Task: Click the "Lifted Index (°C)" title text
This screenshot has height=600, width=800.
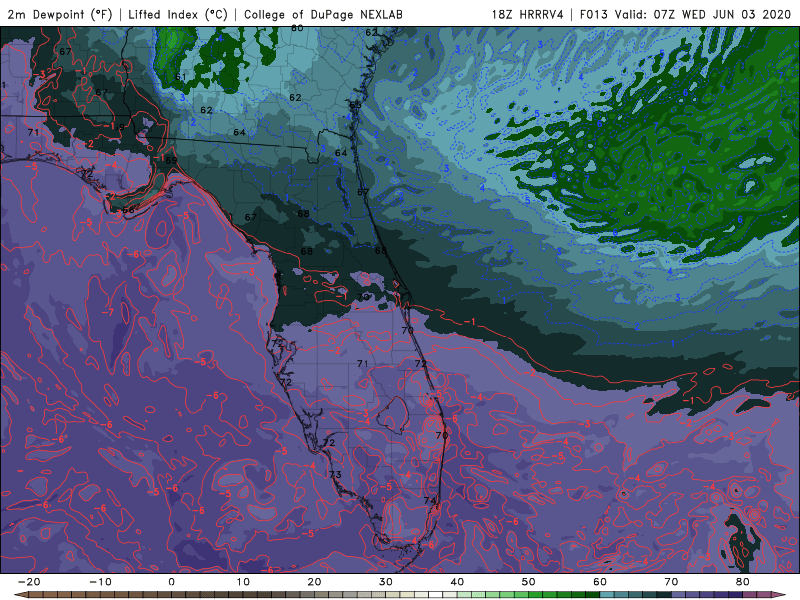Action: click(x=178, y=14)
